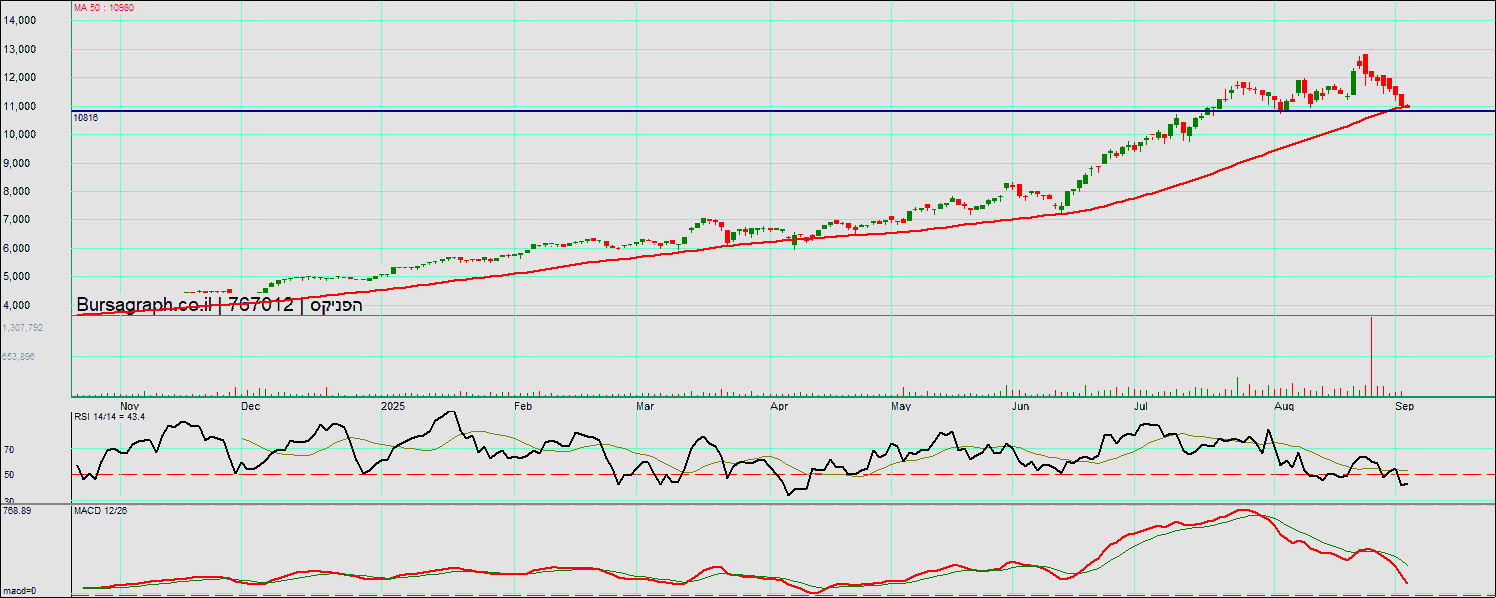The width and height of the screenshot is (1496, 598).
Task: Click the 10816 support level label
Action: [85, 118]
